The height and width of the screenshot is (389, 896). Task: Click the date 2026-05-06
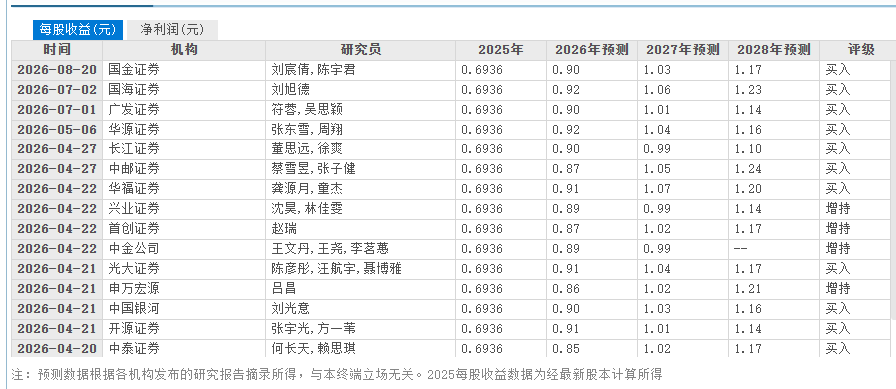pos(57,130)
